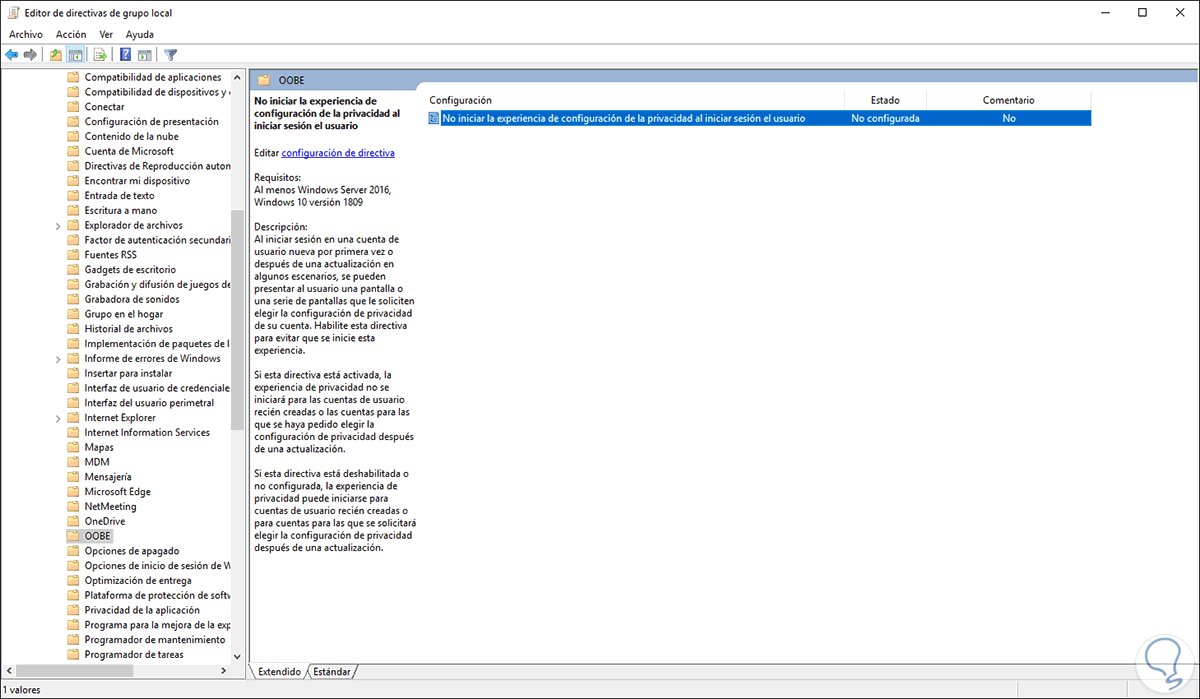Click the Forward arrow toolbar icon
Viewport: 1200px width, 699px height.
(30, 55)
